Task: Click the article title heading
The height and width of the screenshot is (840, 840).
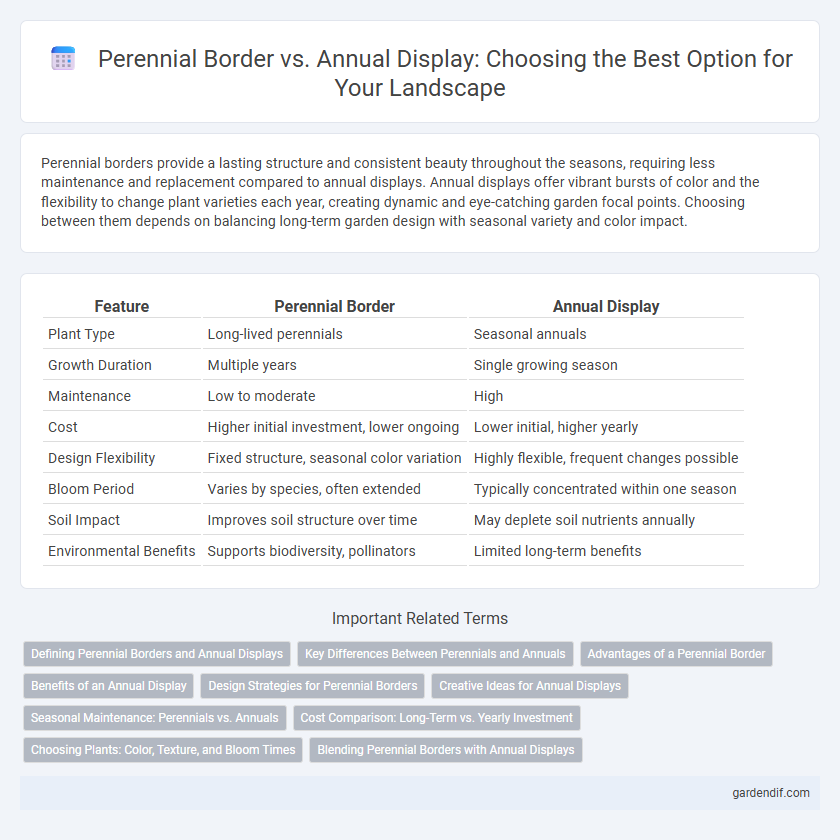Action: pos(420,73)
